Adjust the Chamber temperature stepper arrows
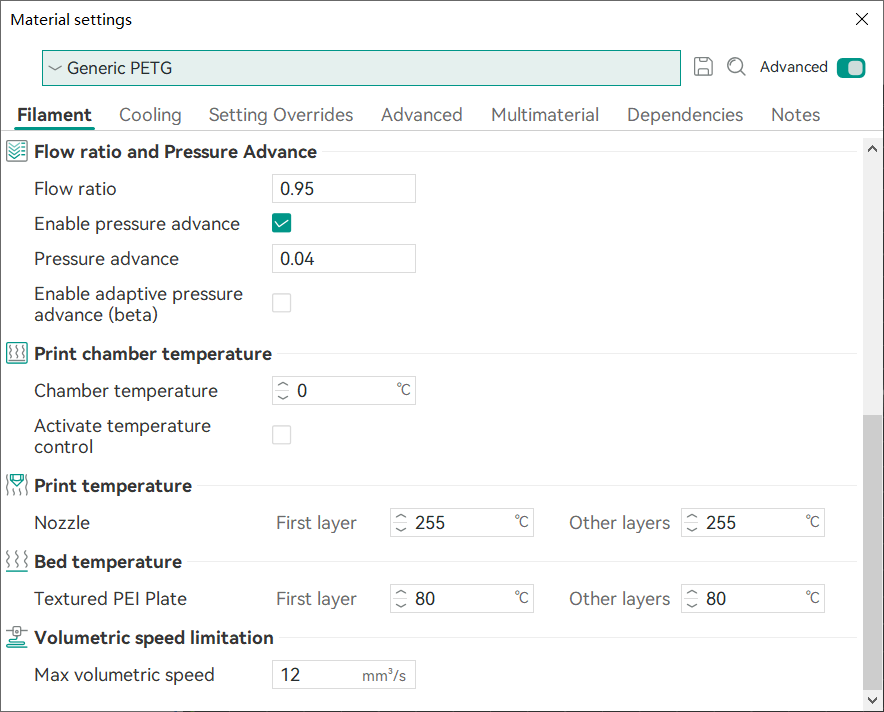The image size is (884, 712). (x=282, y=391)
